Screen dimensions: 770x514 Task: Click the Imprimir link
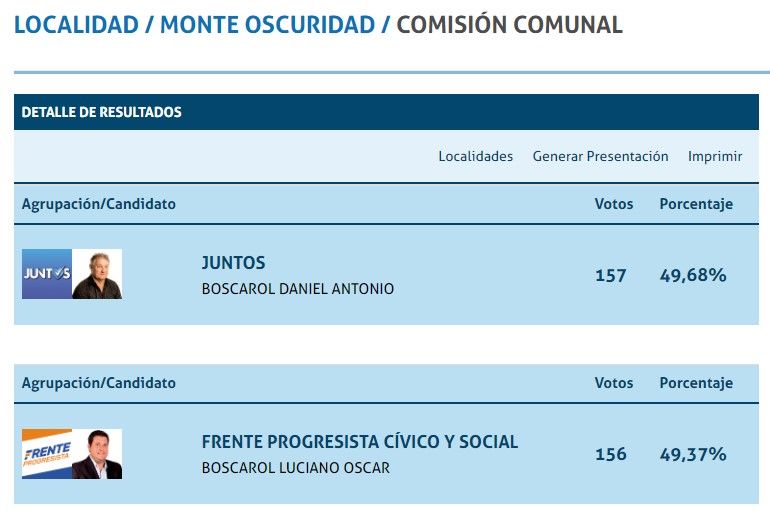715,156
